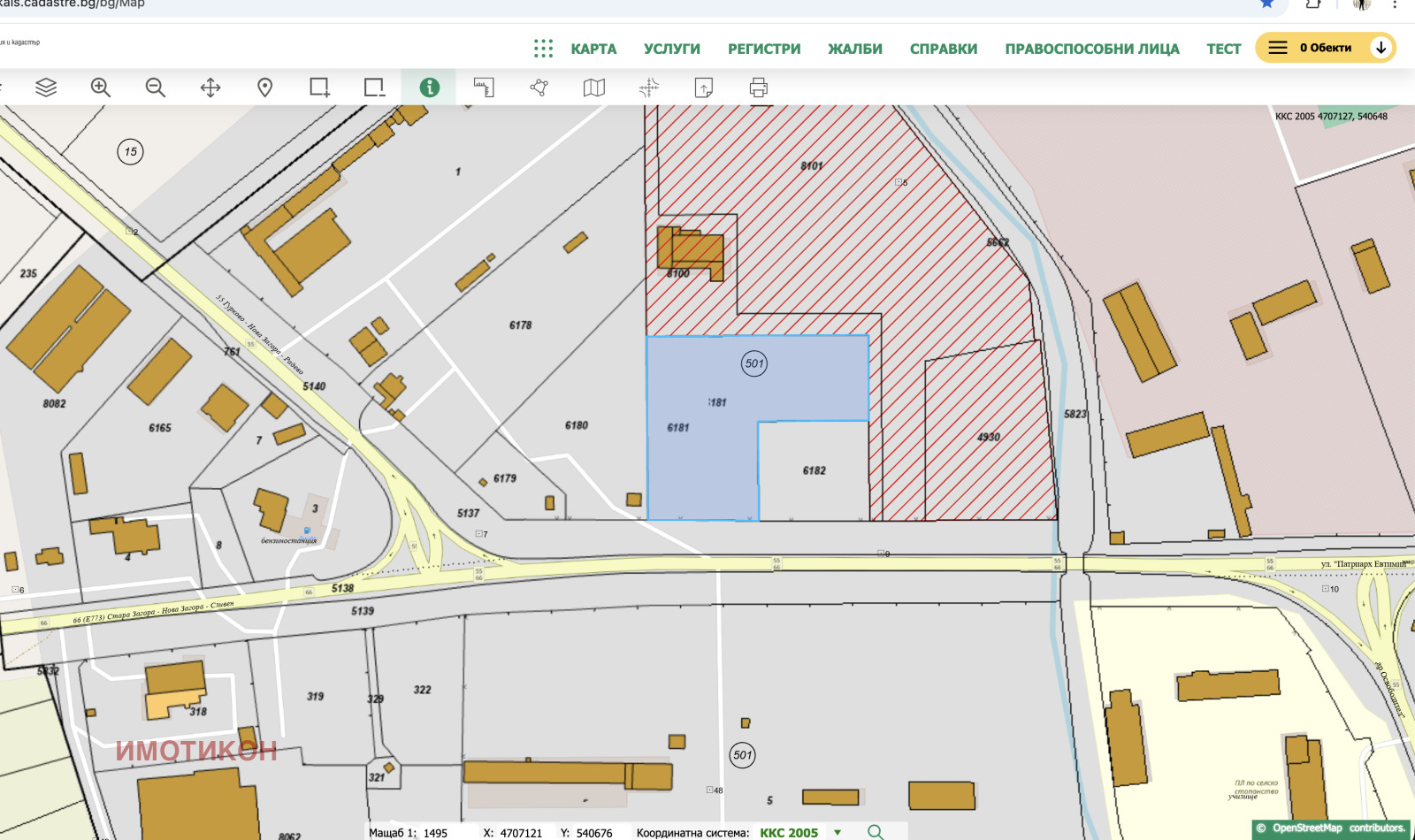
Task: Select the pan/move map tool
Action: 210,88
